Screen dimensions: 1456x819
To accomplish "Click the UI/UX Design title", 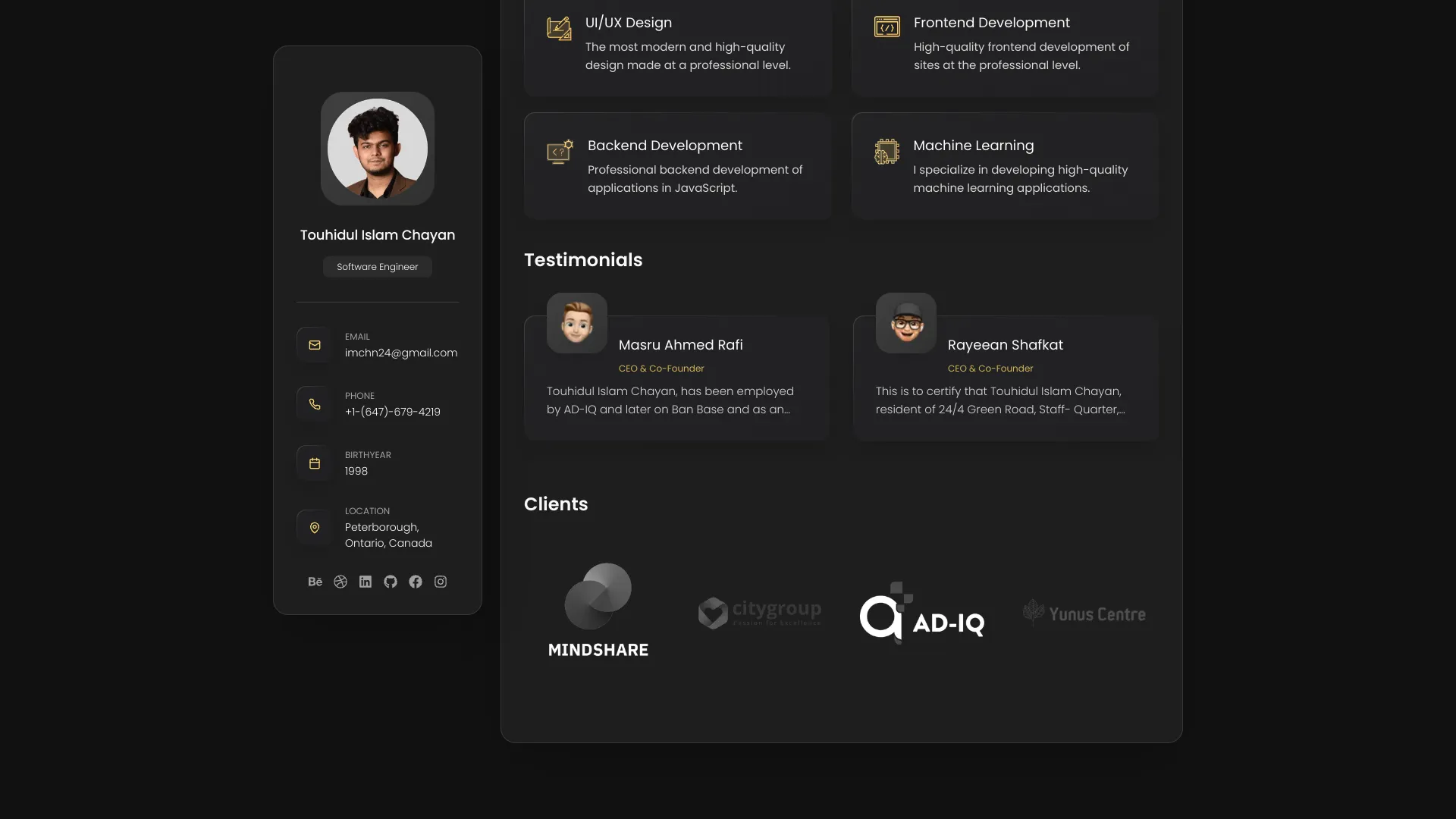I will (x=629, y=23).
